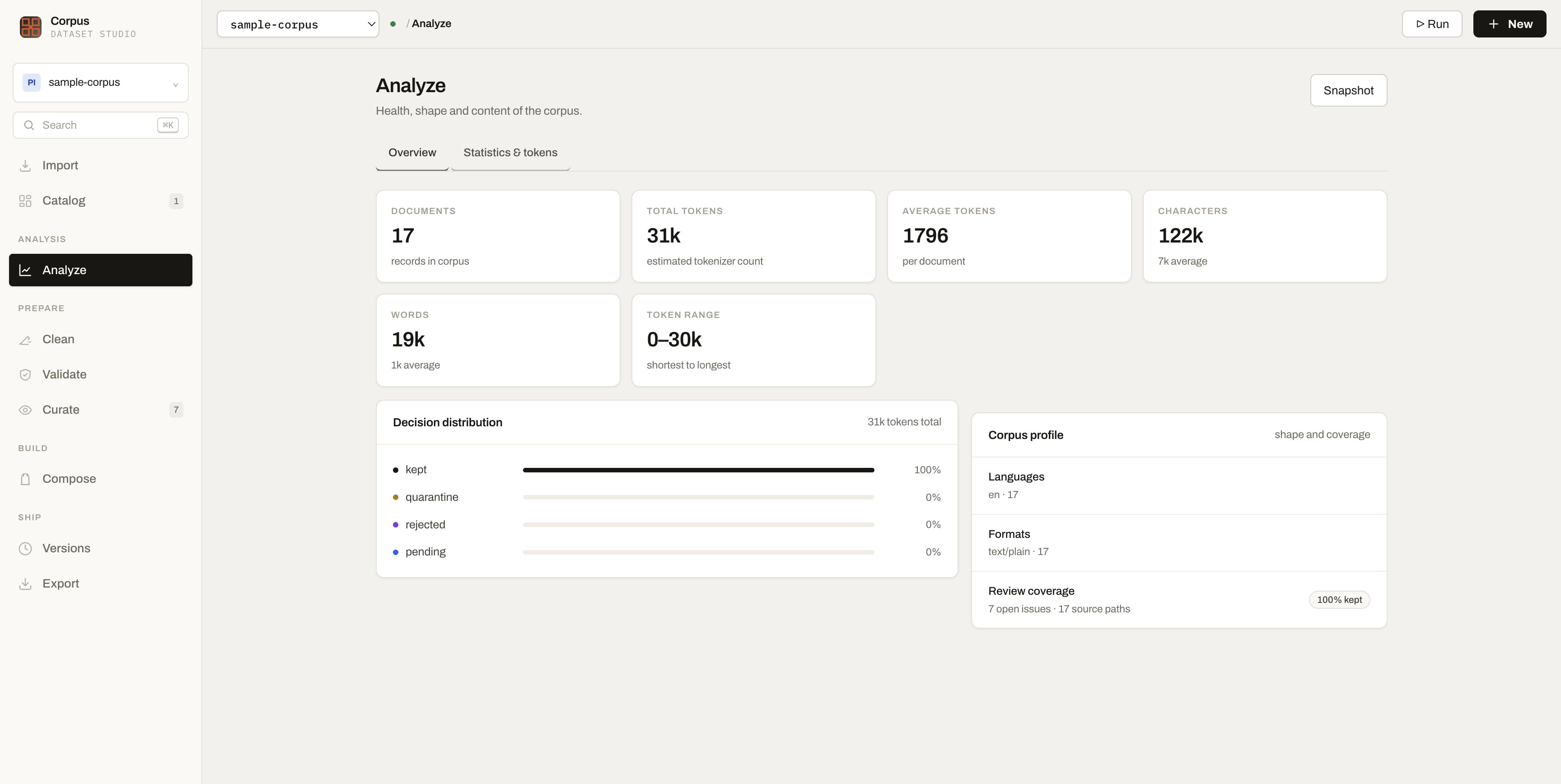Click the 100% kept badge

[1339, 600]
